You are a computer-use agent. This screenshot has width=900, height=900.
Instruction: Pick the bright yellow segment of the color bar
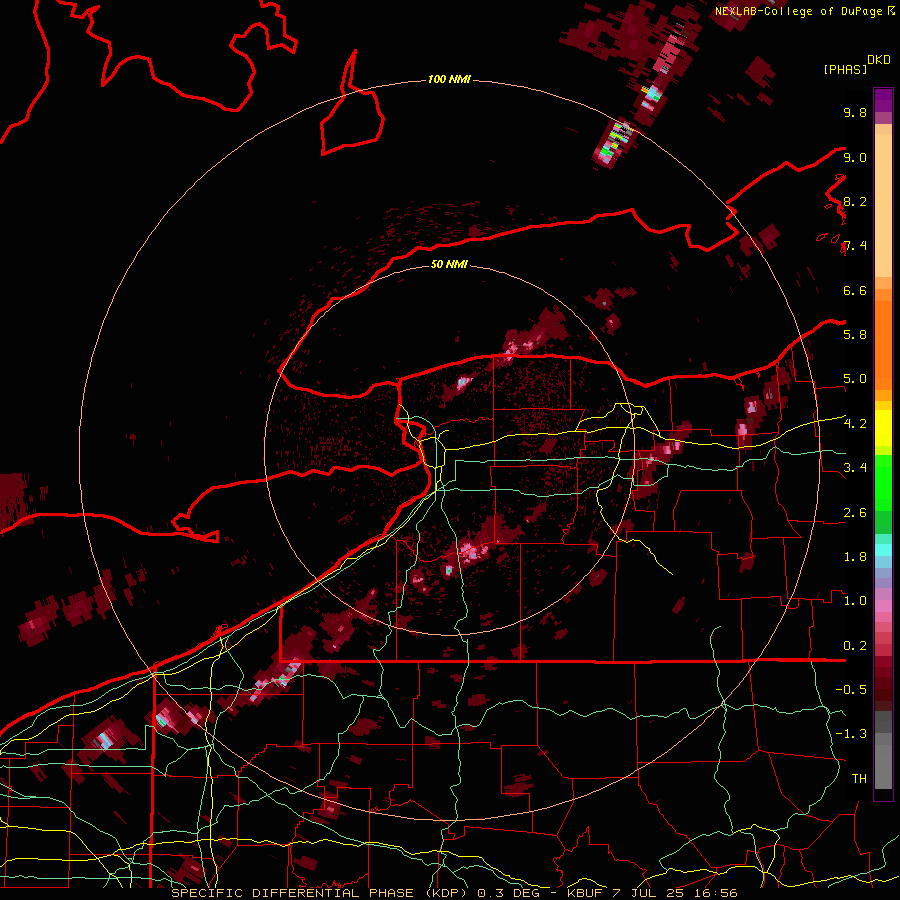(883, 428)
